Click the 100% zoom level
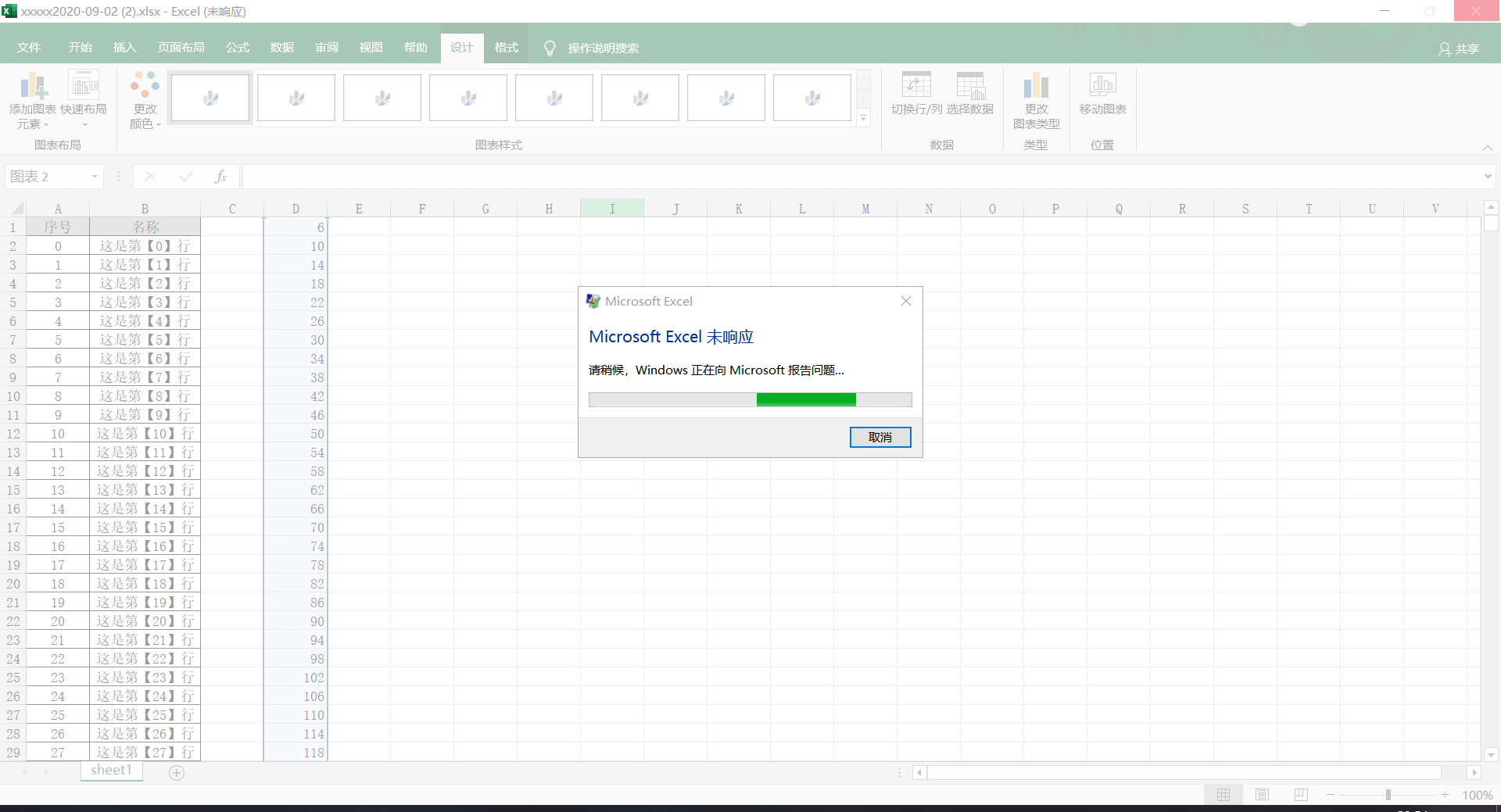The width and height of the screenshot is (1501, 812). [1477, 795]
